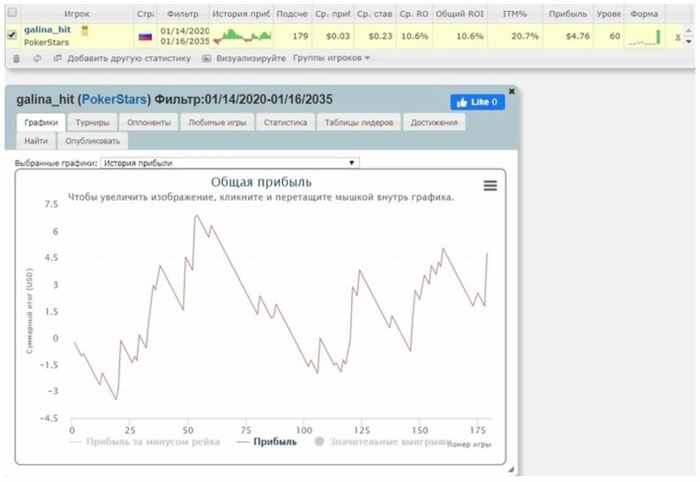
Task: Click the green Form bar chart thumbnail
Action: point(644,37)
